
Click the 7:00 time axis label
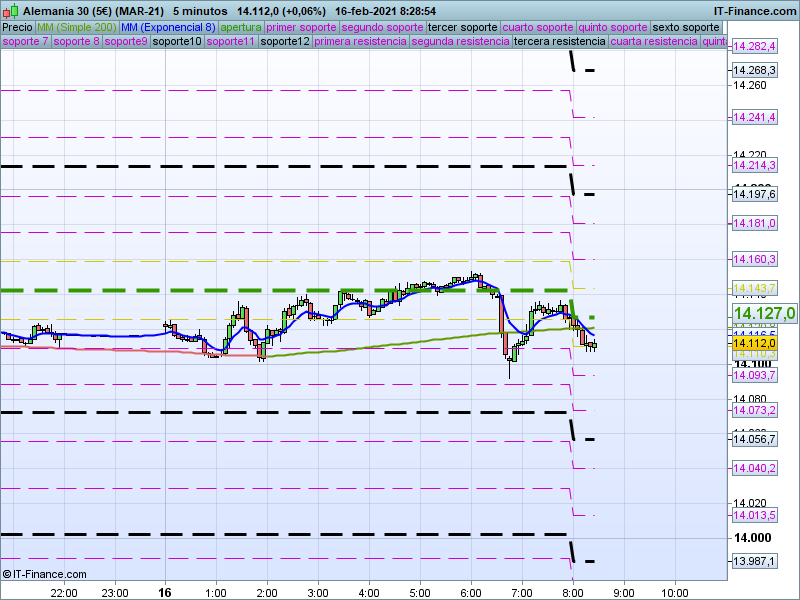[x=522, y=593]
